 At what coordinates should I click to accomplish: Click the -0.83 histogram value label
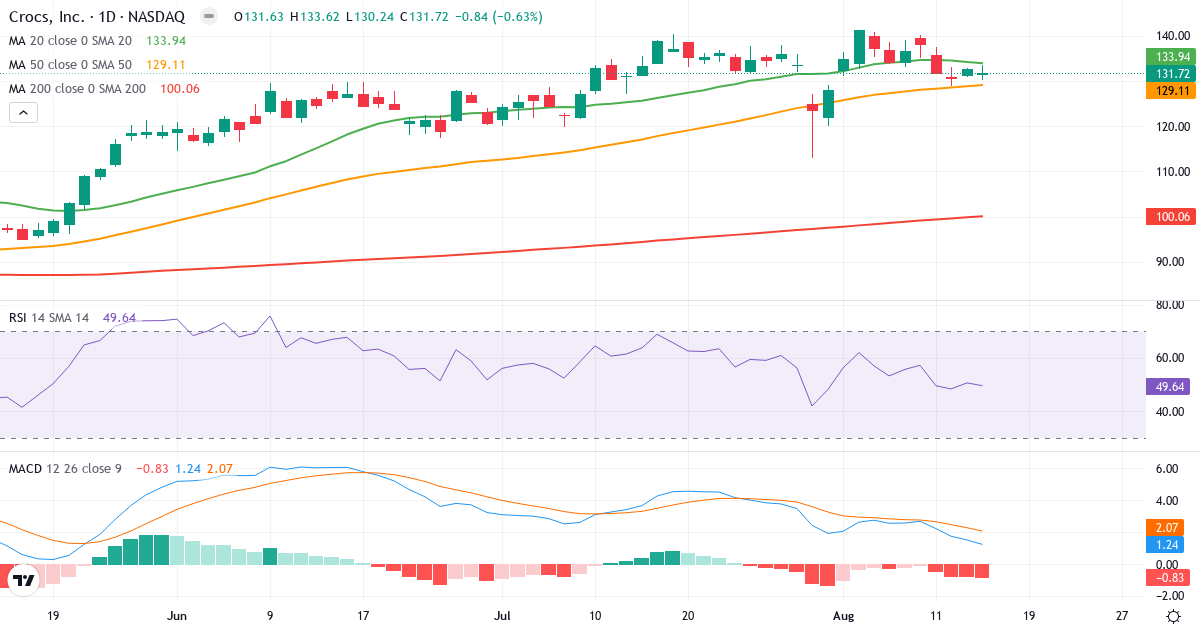tap(1170, 577)
